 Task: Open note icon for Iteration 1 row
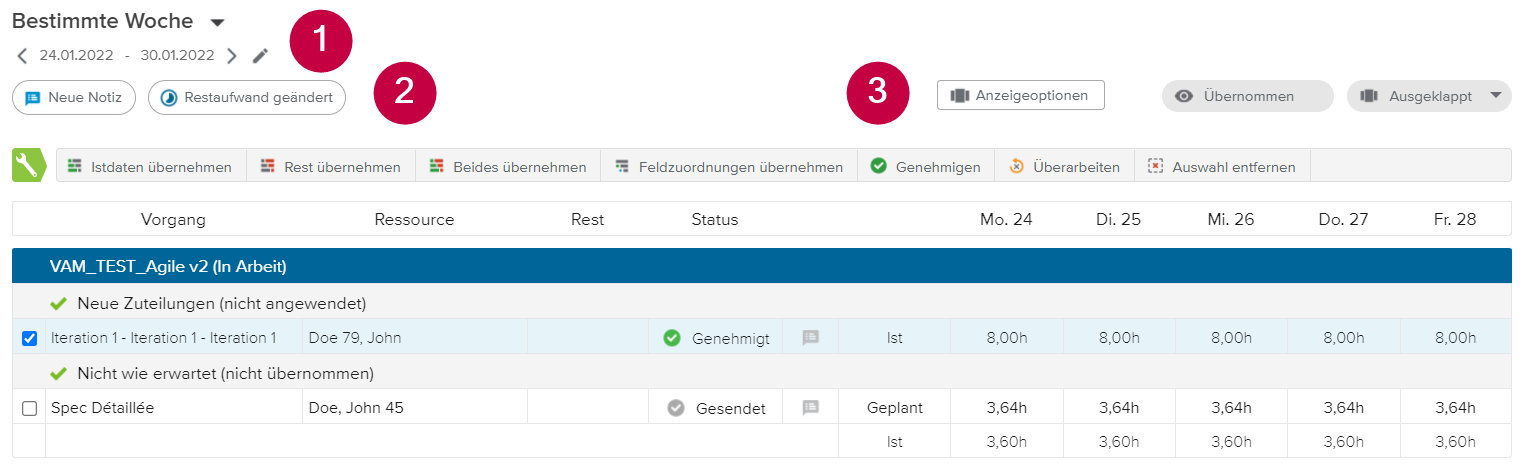tap(811, 338)
